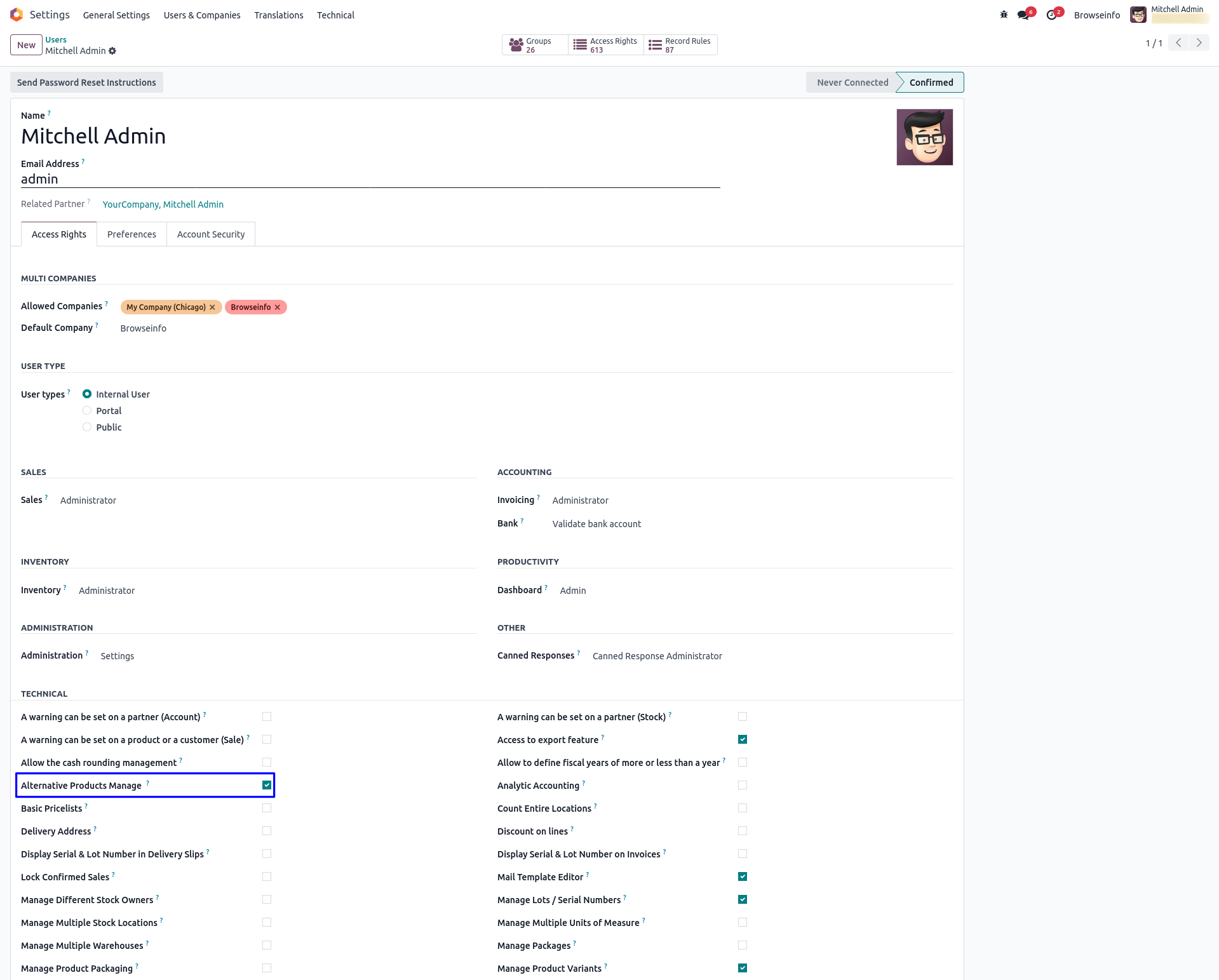Viewport: 1219px width, 980px height.
Task: Expand the Users & Companies menu
Action: pos(202,15)
